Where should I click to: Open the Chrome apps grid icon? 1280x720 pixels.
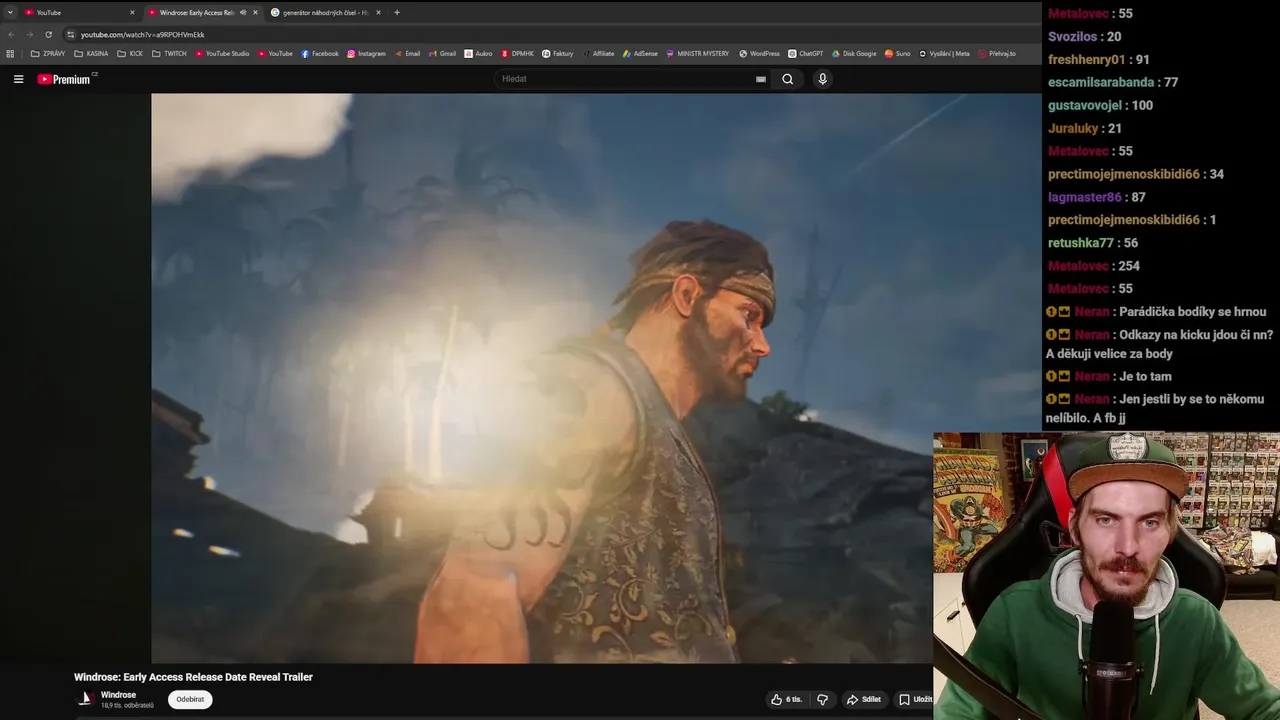coord(10,53)
